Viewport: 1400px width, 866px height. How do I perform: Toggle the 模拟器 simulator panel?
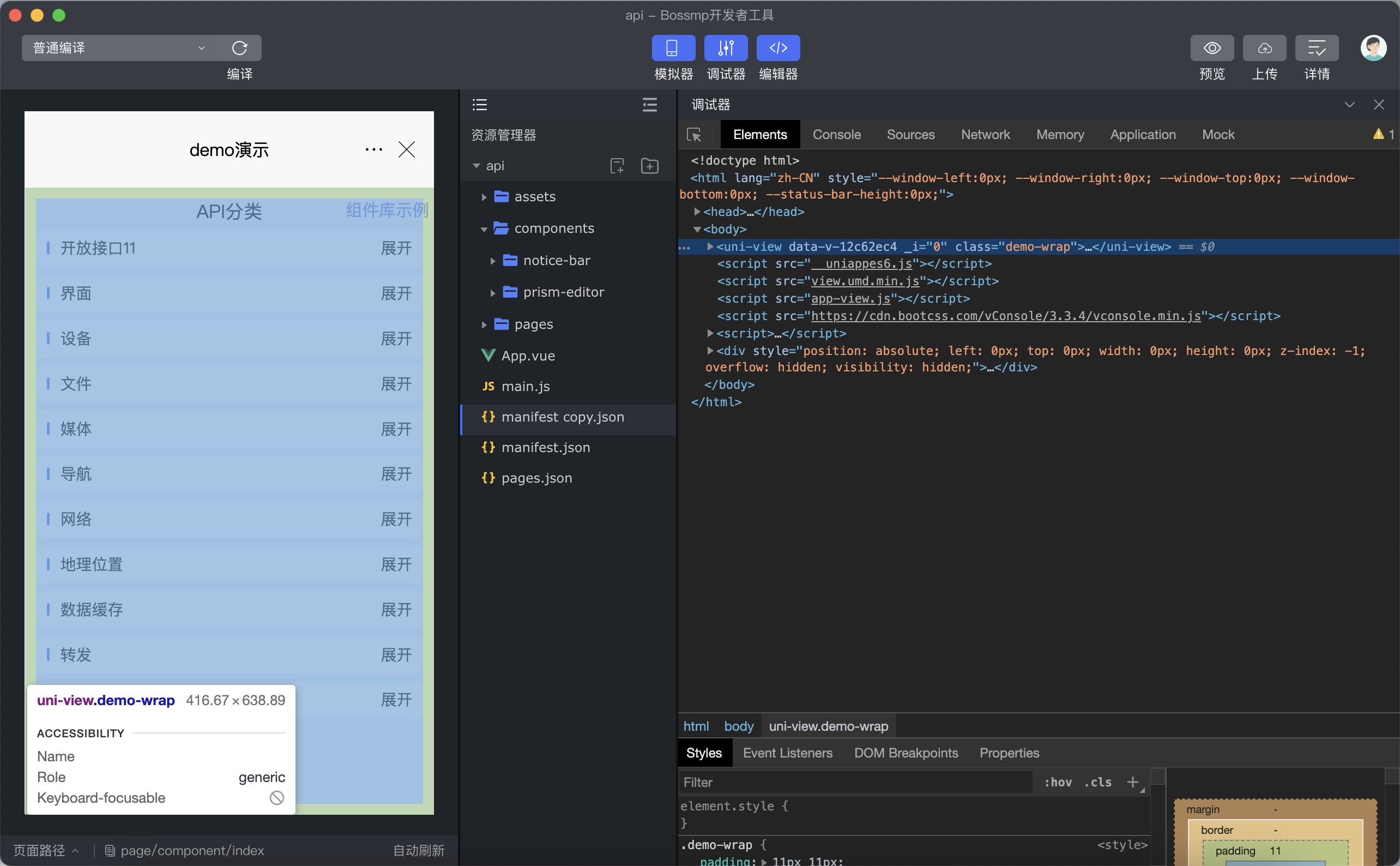click(x=673, y=47)
